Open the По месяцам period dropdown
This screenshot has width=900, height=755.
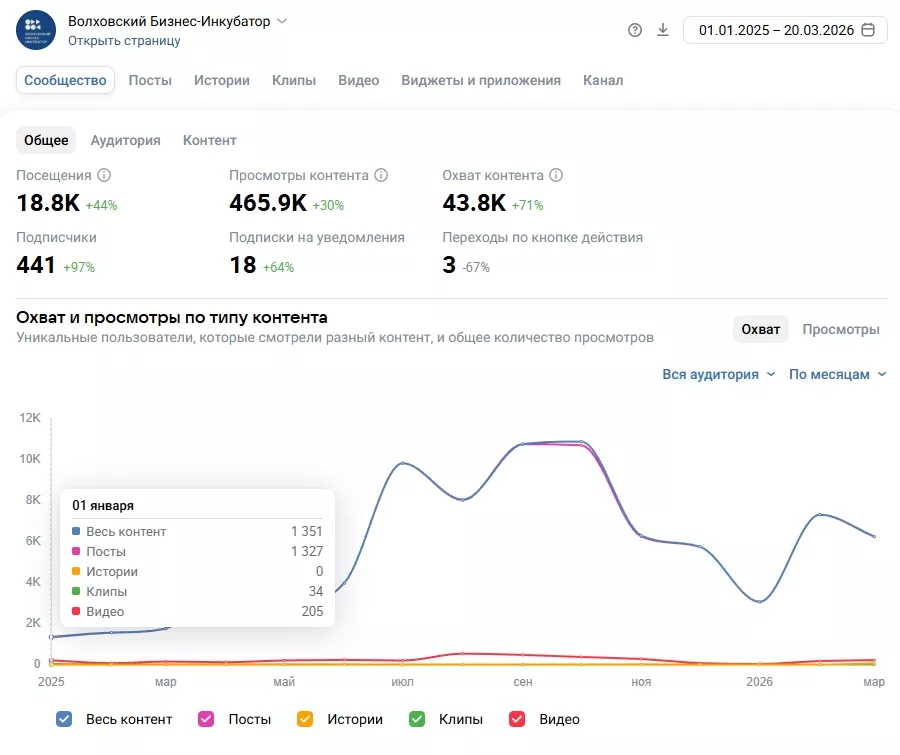pyautogui.click(x=837, y=374)
